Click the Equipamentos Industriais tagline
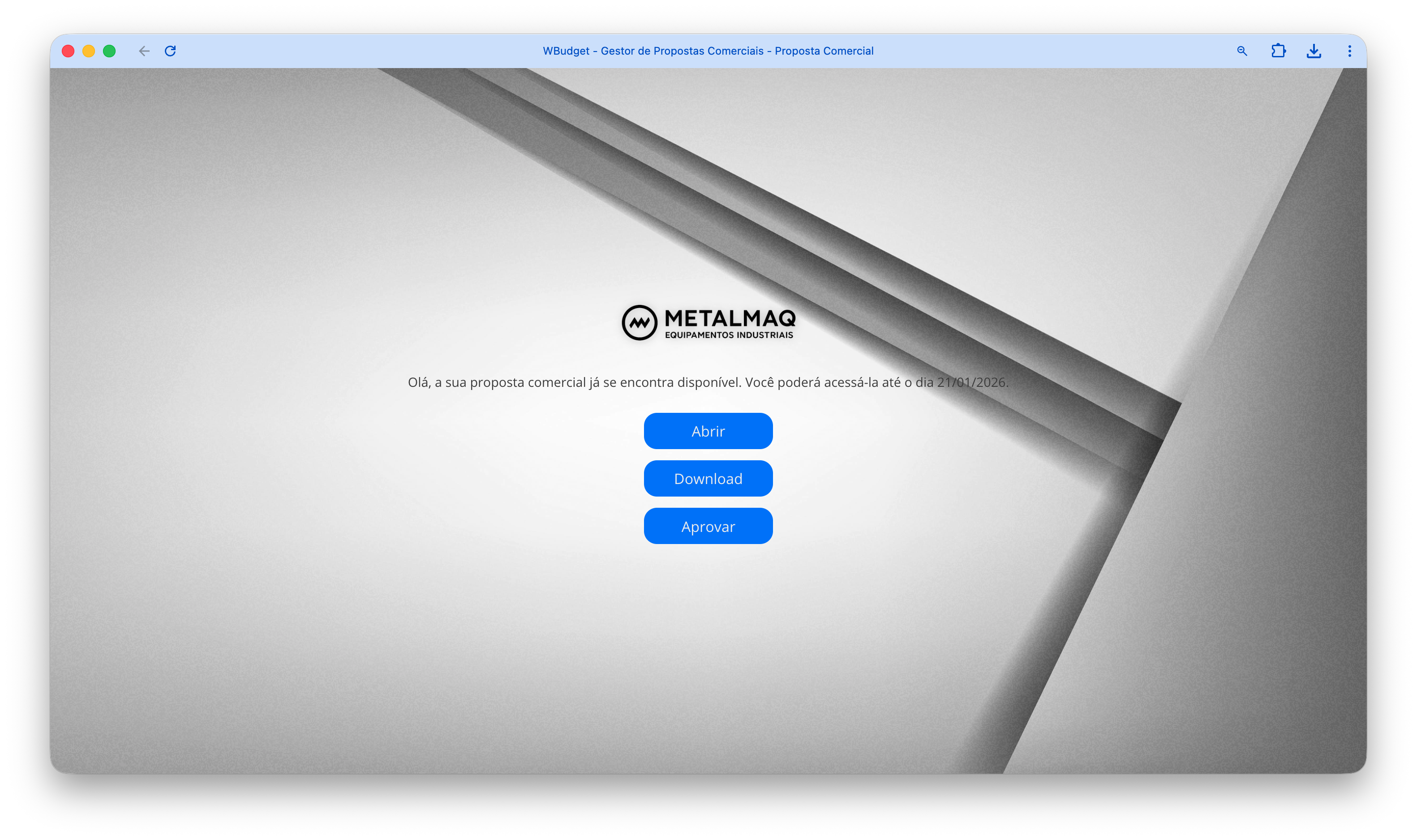 click(x=729, y=335)
